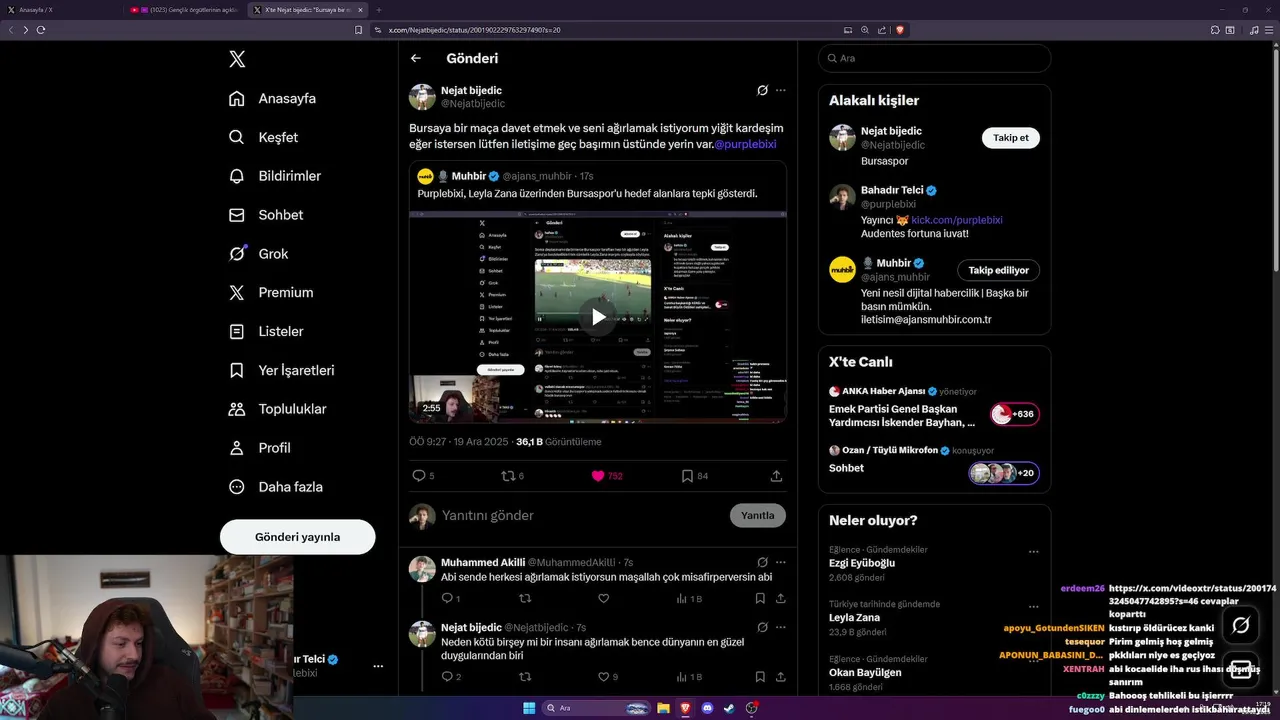The height and width of the screenshot is (720, 1280).
Task: Open Ezgi Eyüboğlu trend
Action: click(862, 563)
